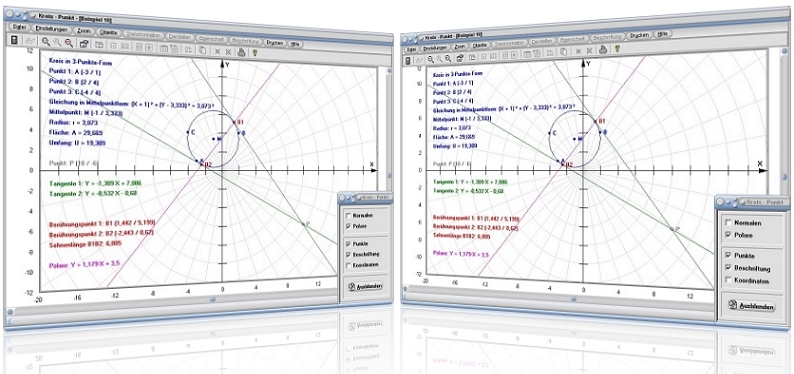
Task: Uncheck Polare in the right small panel
Action: 728,235
